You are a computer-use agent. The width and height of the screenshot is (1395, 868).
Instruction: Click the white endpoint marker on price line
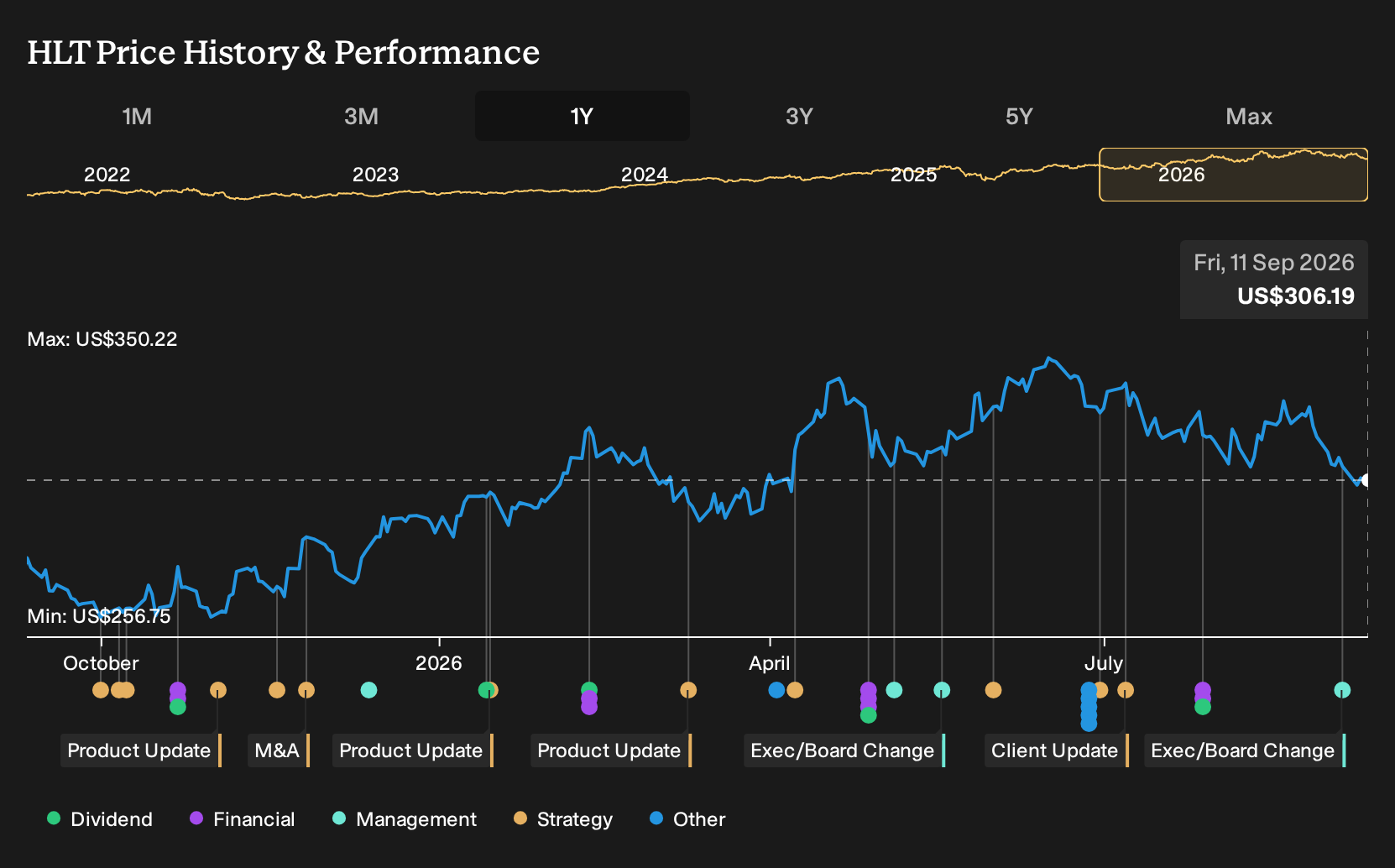point(1366,480)
